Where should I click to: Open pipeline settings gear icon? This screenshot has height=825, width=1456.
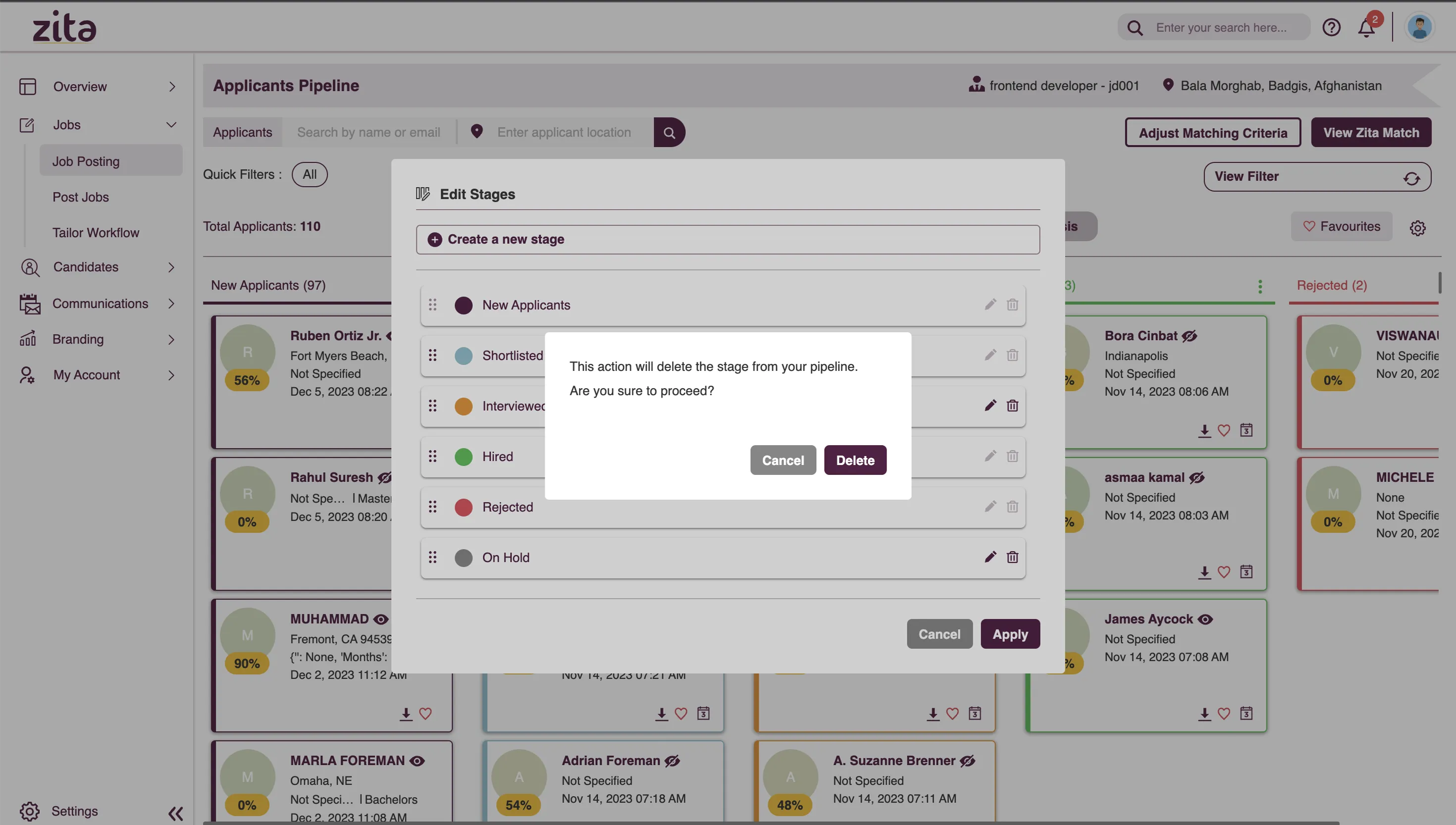point(1417,228)
